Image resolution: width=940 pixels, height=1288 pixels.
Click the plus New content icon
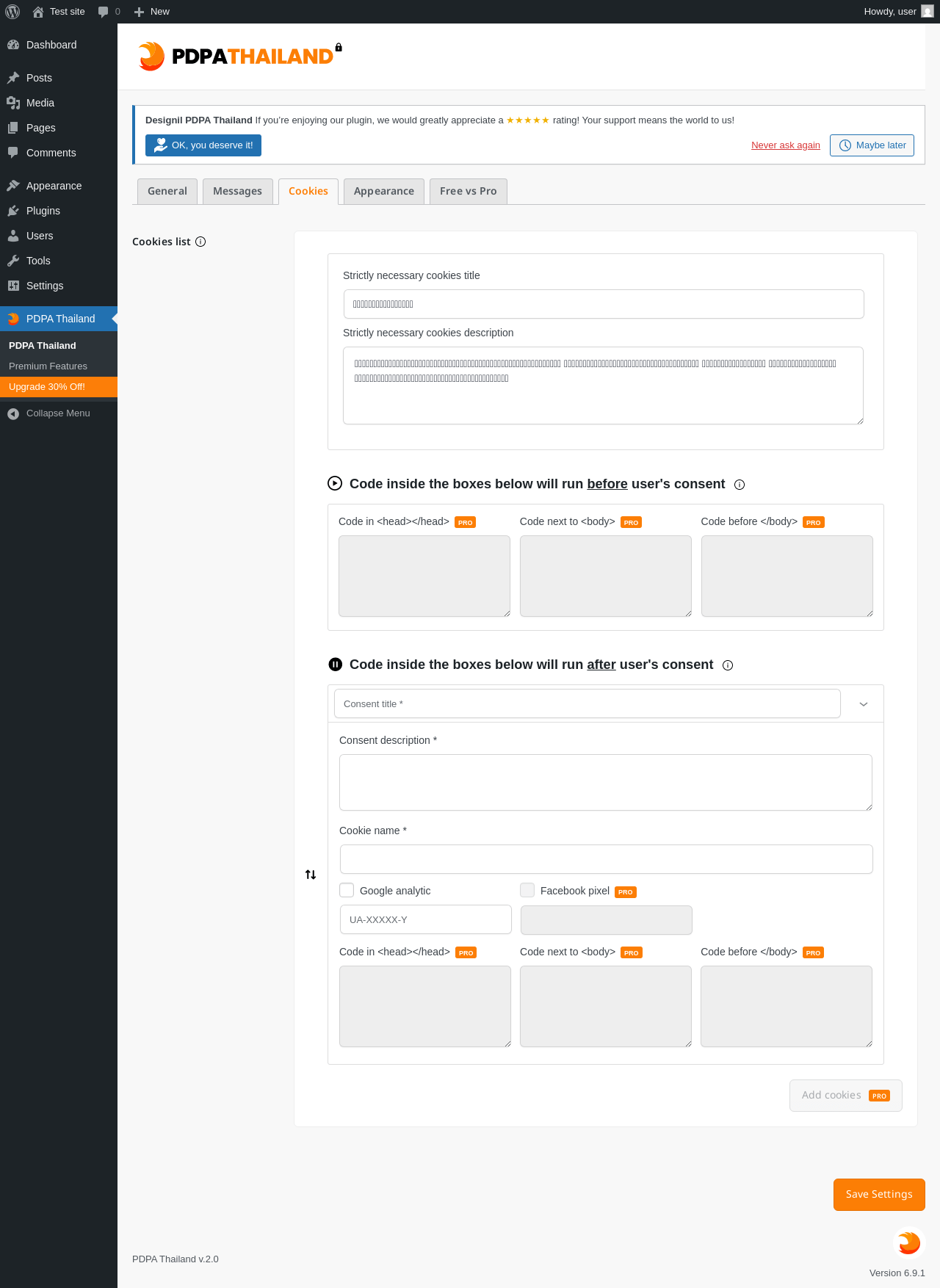coord(139,12)
